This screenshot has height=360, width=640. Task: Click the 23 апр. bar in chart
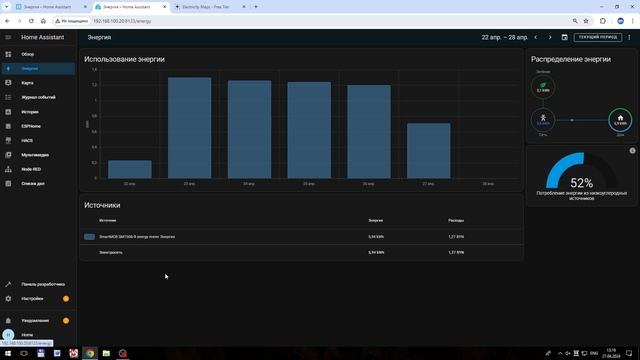190,128
